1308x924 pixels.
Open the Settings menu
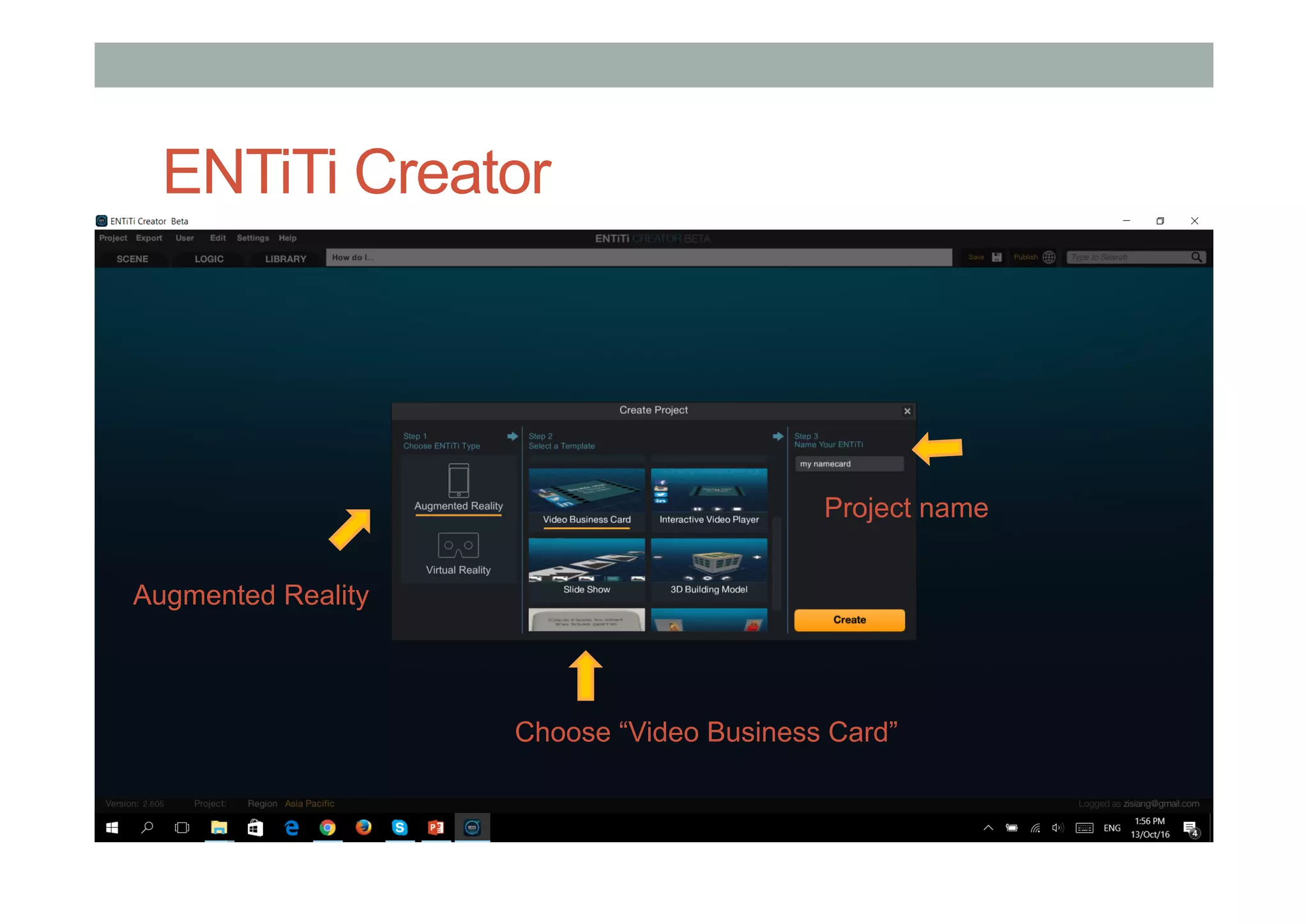[253, 238]
